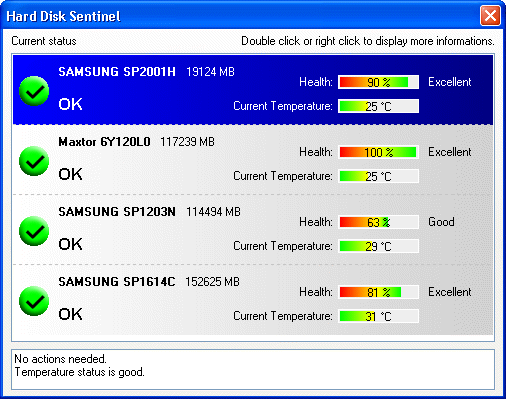Click the Excellent rating of Maxtor 6Y120L0
The image size is (506, 399).
(450, 152)
